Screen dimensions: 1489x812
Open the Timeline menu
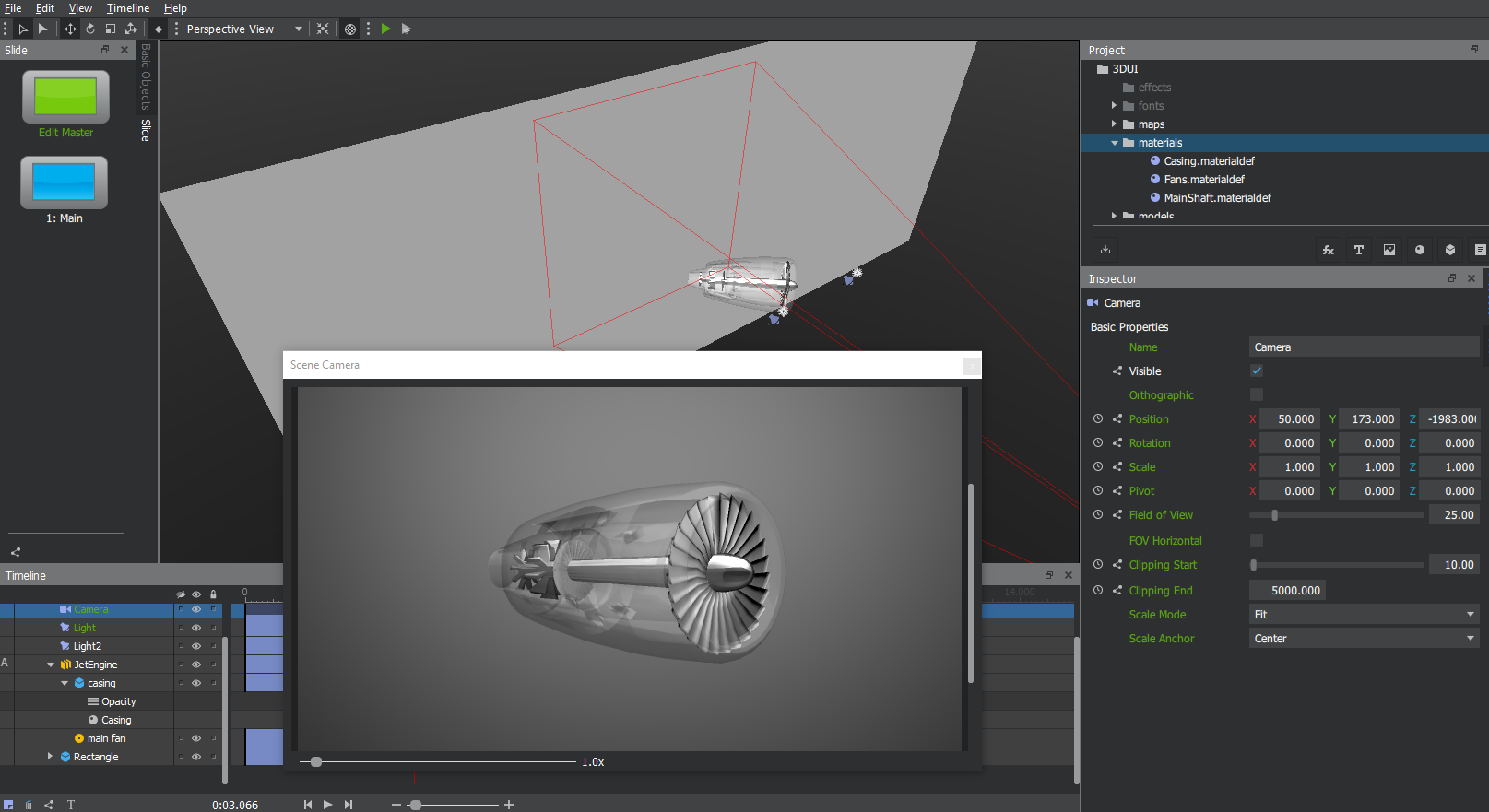click(127, 8)
